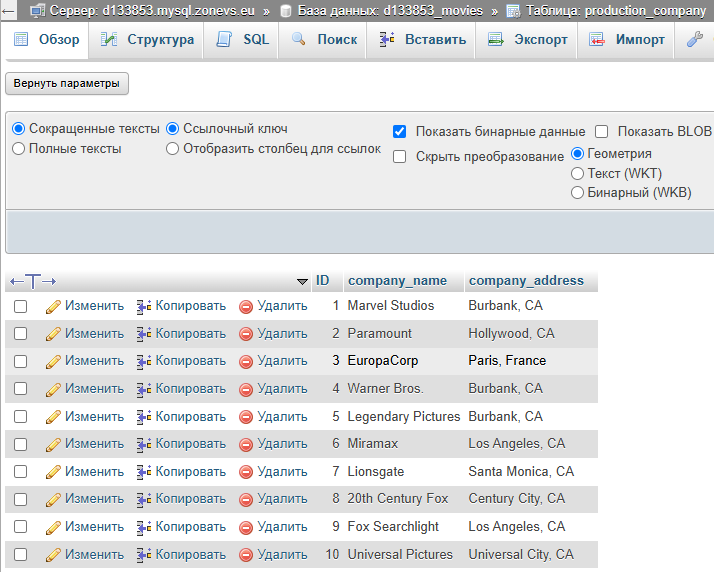This screenshot has height=572, width=714.
Task: Click the pencil edit icon for Paramount
Action: pos(53,334)
